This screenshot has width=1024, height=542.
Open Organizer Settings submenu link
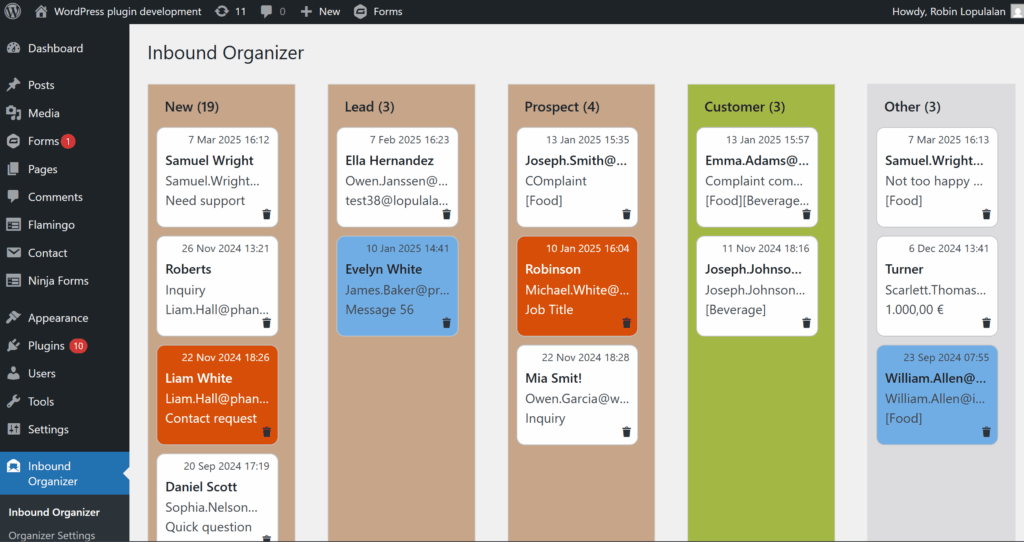[x=52, y=535]
